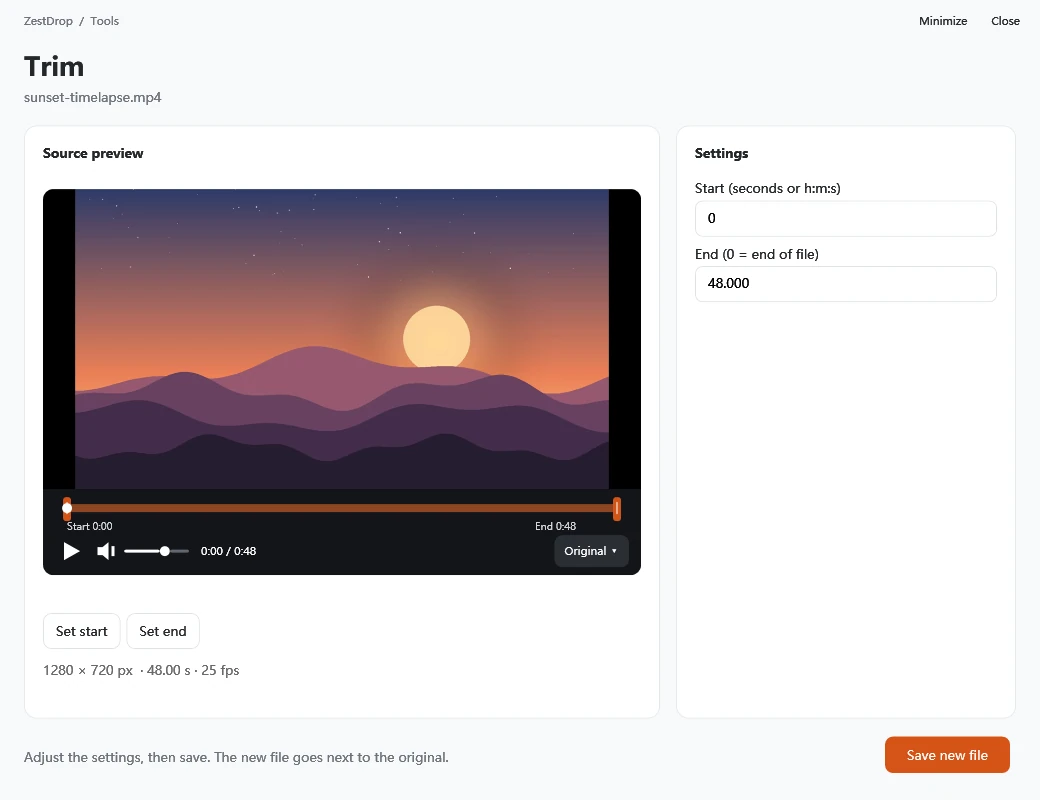Open Tools in the breadcrumb
The width and height of the screenshot is (1040, 800).
105,21
